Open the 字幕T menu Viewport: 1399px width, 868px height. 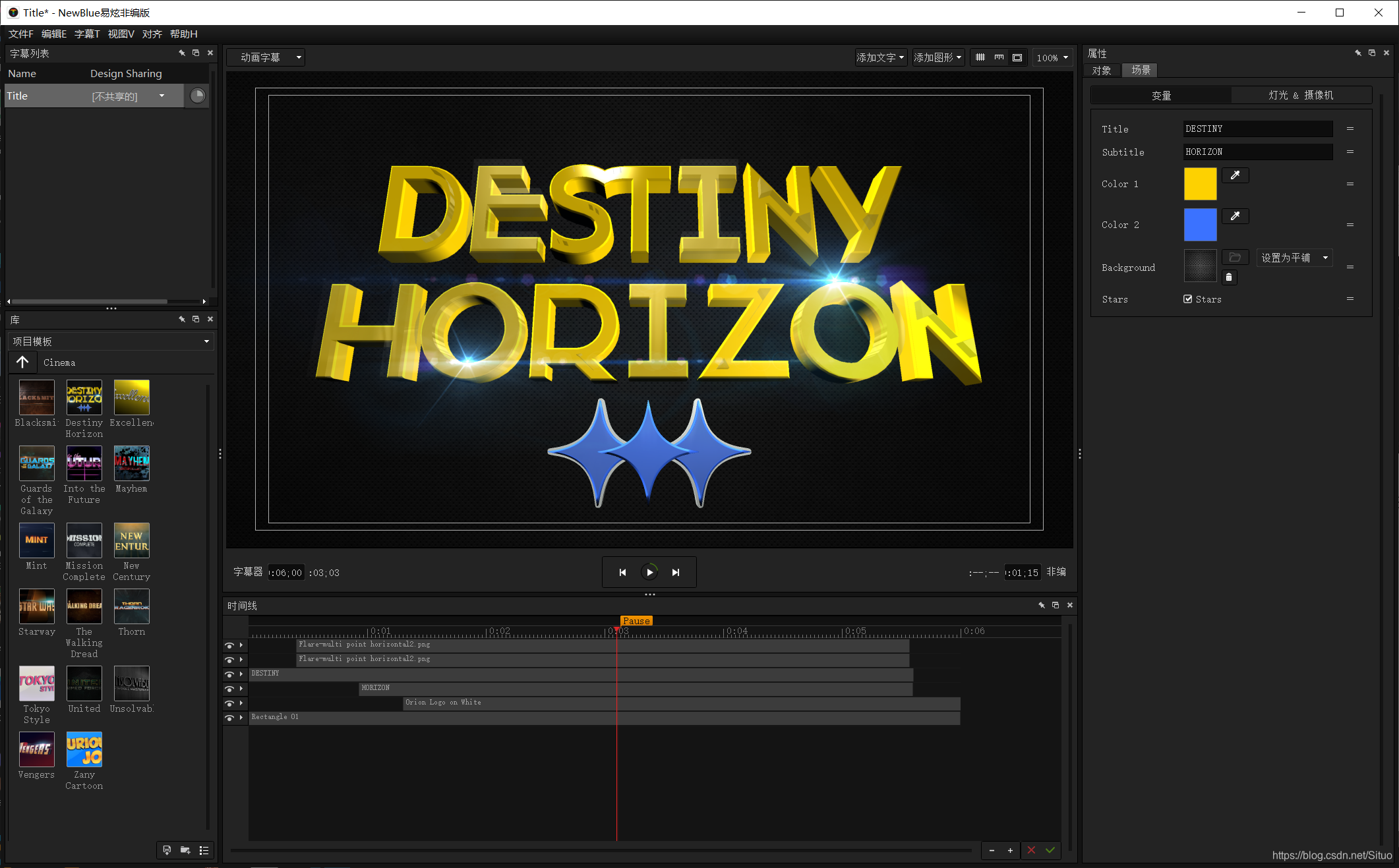pos(86,34)
